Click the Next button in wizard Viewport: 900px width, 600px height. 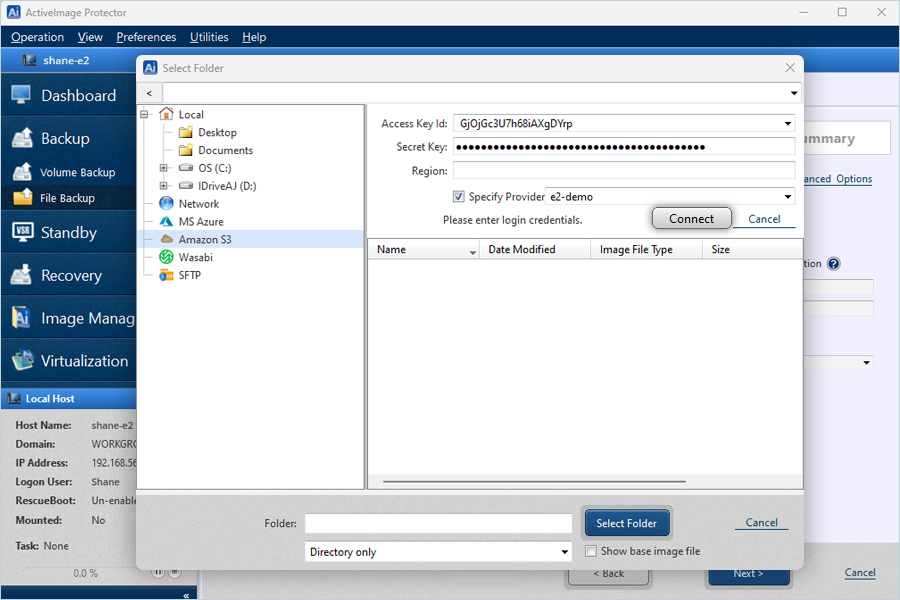click(748, 574)
